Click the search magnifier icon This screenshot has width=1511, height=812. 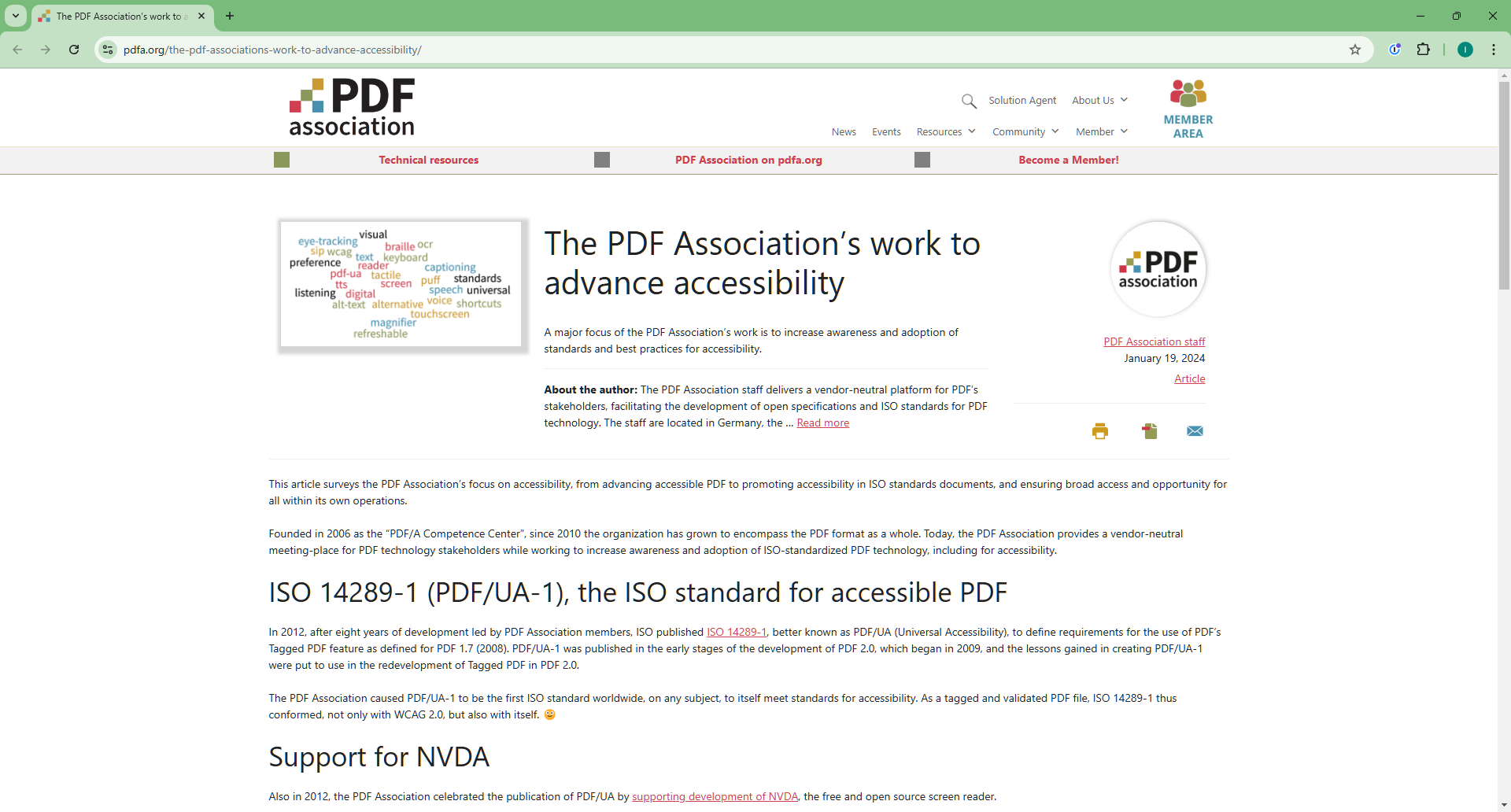coord(969,101)
